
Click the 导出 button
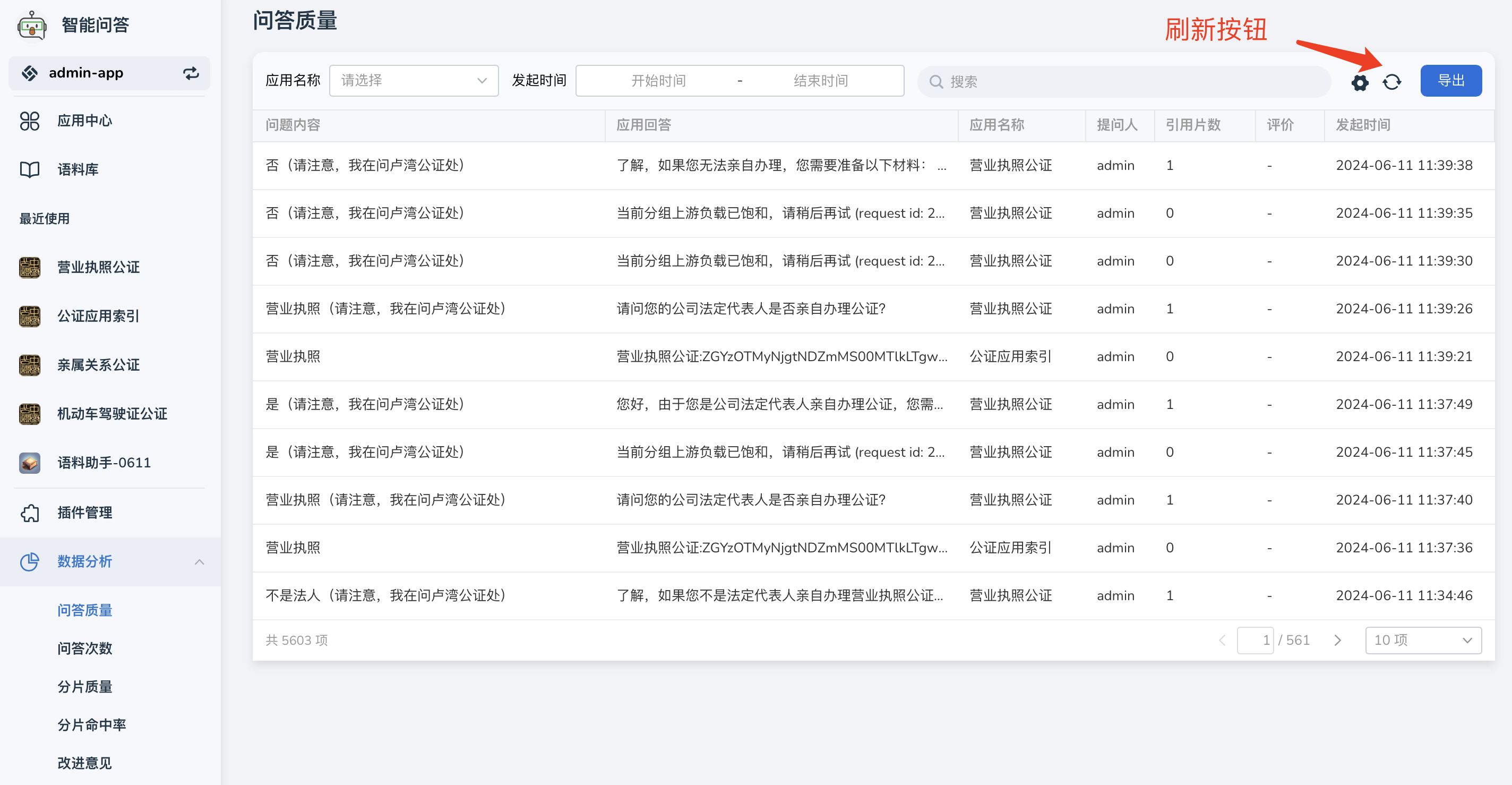1450,80
